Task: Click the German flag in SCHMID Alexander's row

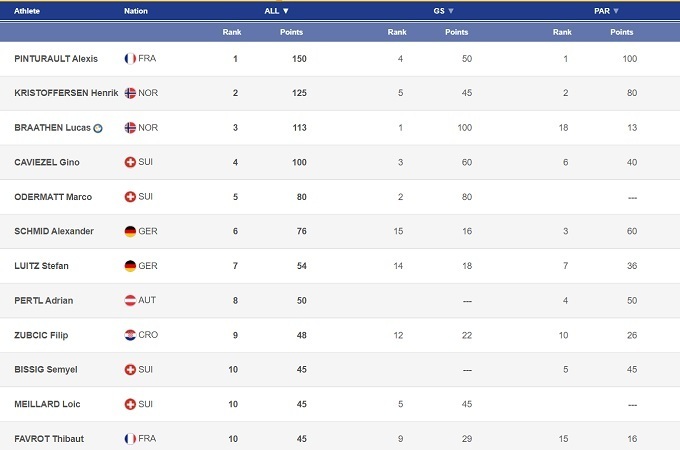Action: 130,231
